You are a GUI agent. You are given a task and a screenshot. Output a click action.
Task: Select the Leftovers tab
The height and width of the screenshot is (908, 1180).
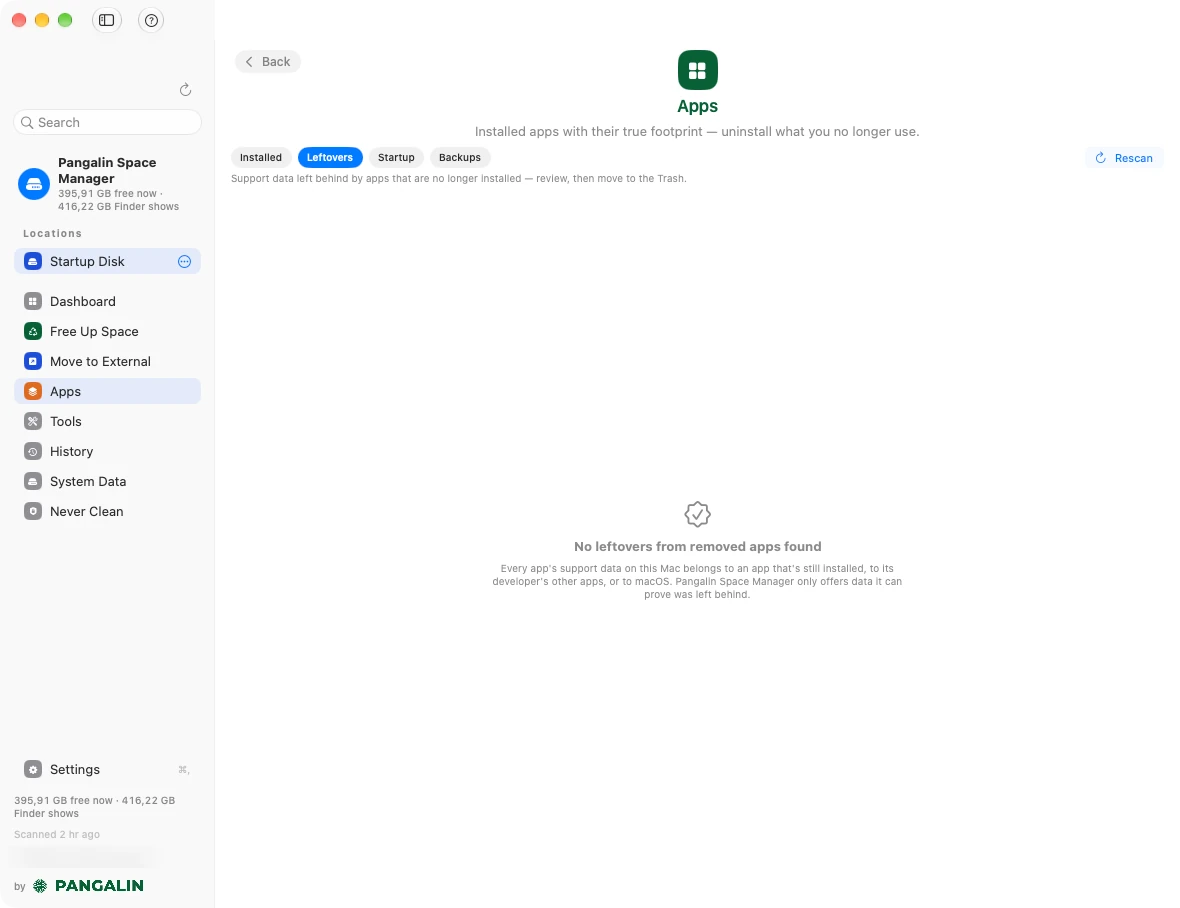(330, 157)
